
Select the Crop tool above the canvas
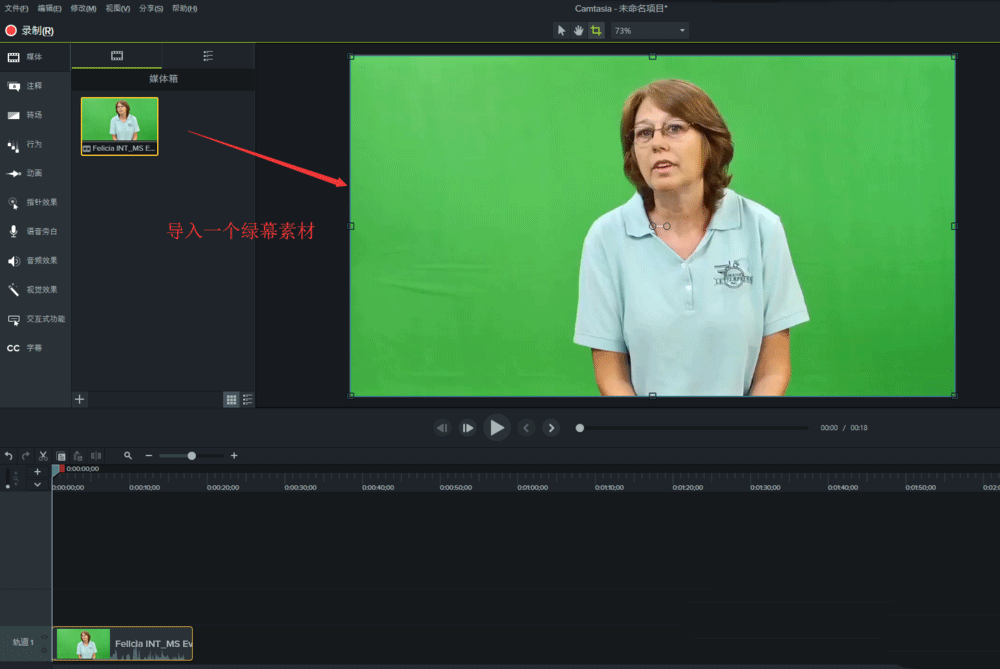click(596, 31)
